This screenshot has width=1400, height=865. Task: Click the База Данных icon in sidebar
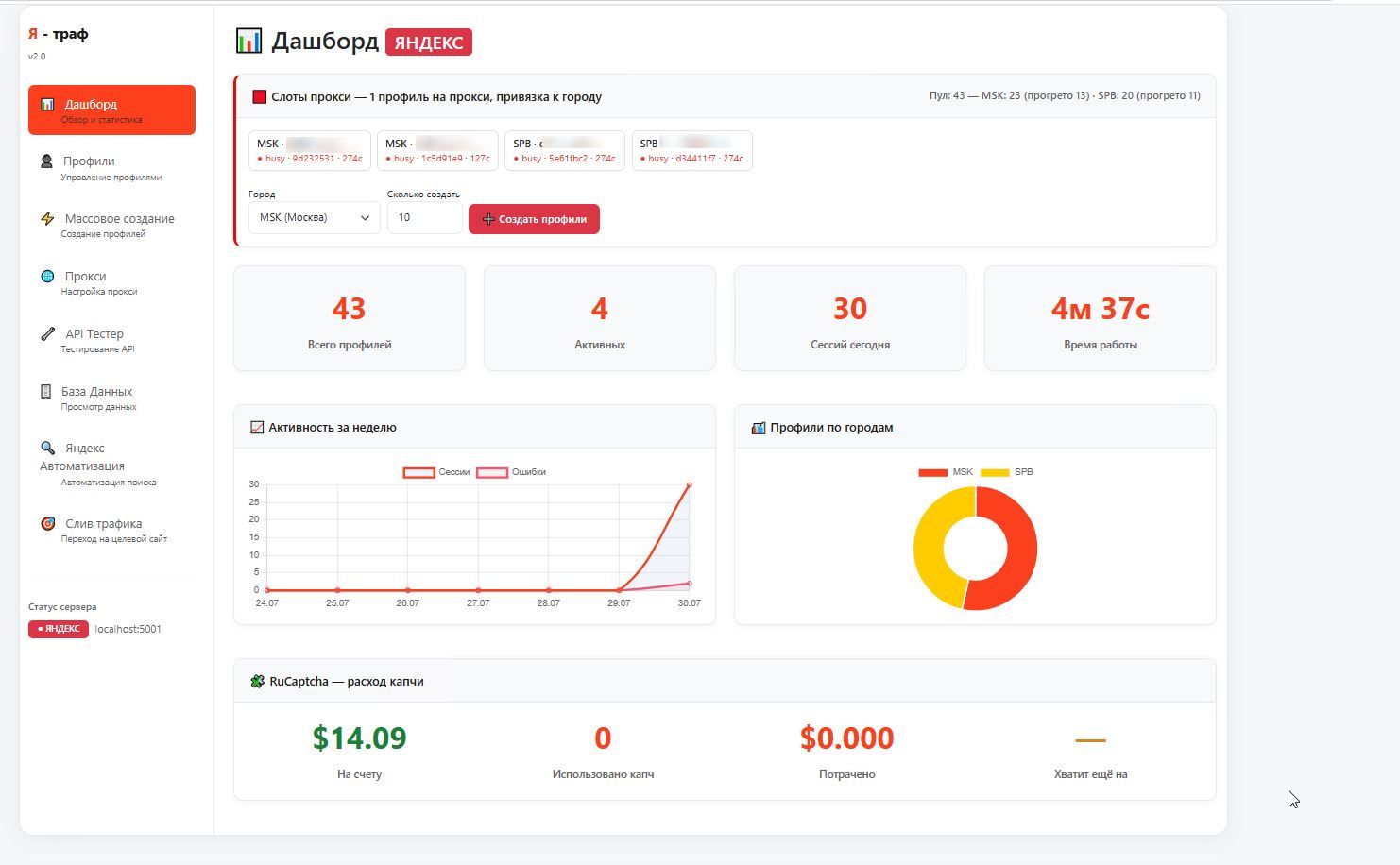click(x=45, y=391)
